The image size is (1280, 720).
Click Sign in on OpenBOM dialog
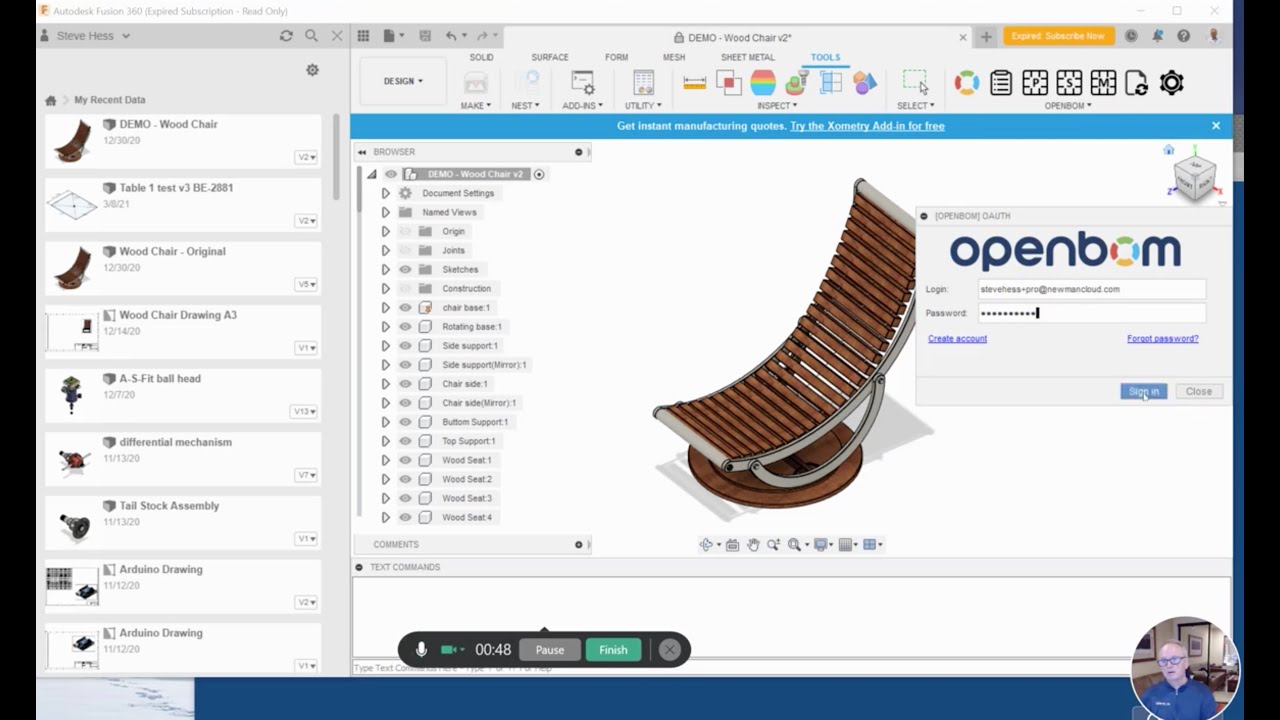pos(1143,392)
